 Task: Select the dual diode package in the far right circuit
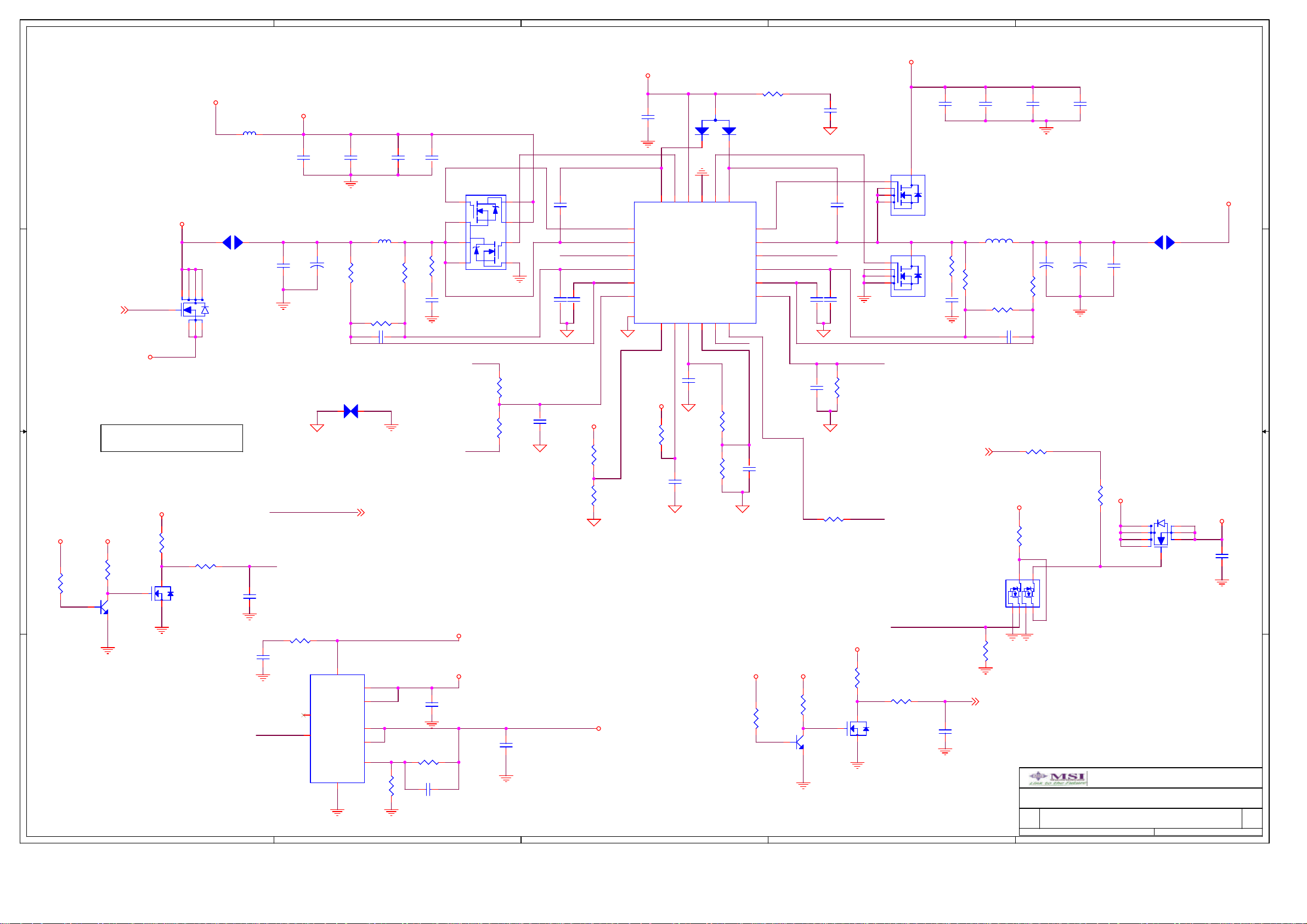coord(1161,533)
